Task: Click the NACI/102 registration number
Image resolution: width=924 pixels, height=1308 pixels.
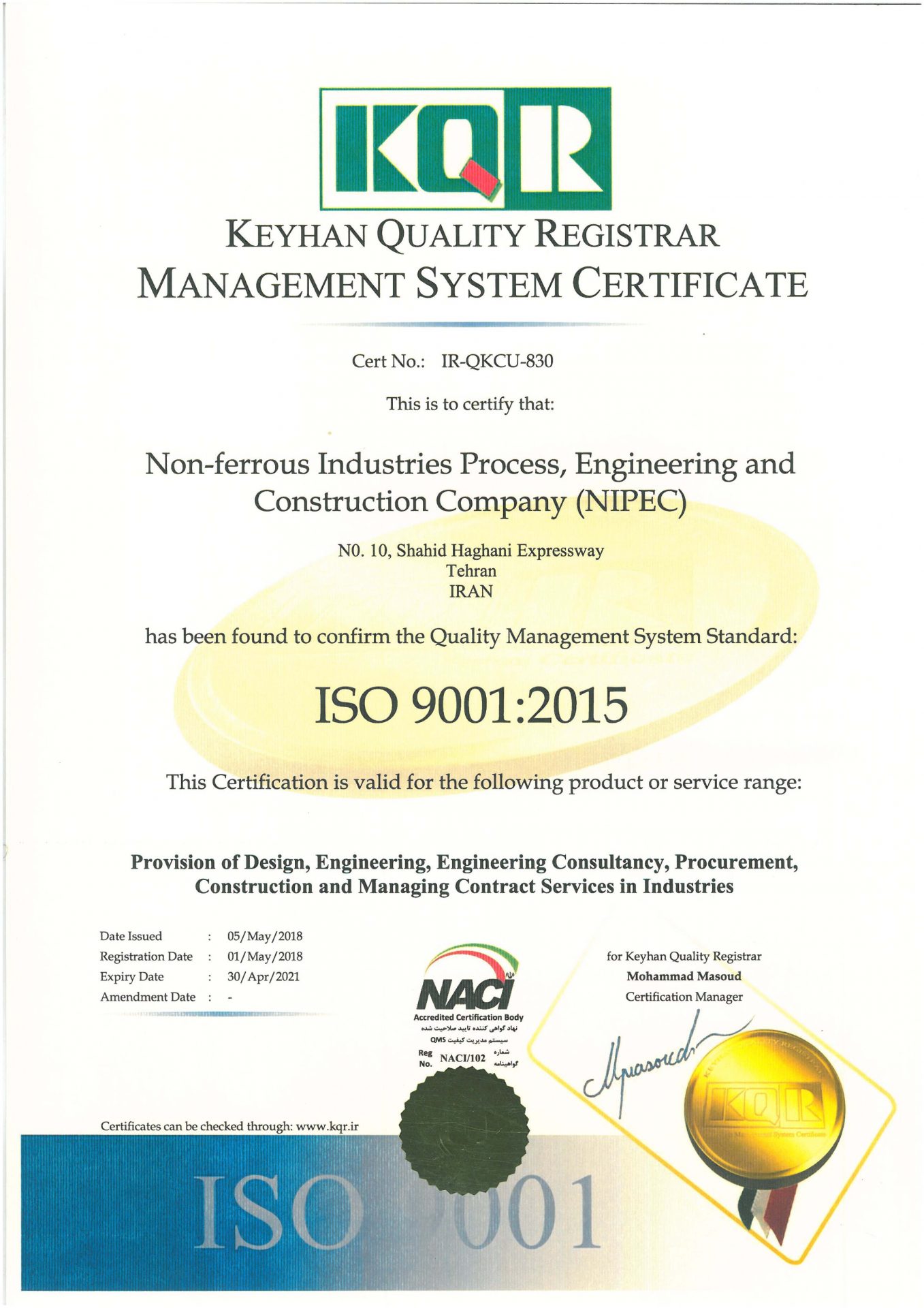Action: click(x=463, y=1058)
